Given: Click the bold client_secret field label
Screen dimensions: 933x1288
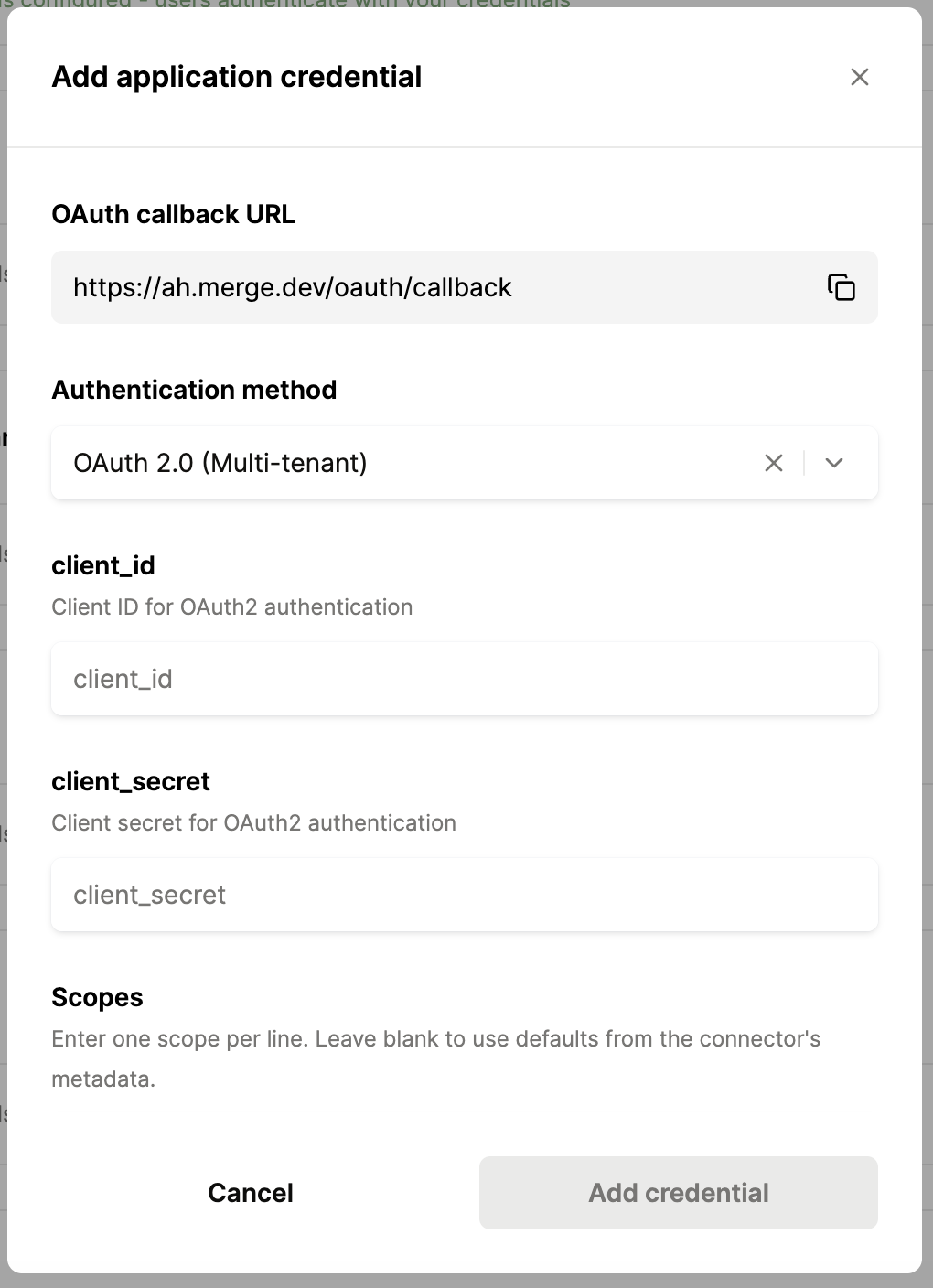Looking at the screenshot, I should pyautogui.click(x=131, y=781).
